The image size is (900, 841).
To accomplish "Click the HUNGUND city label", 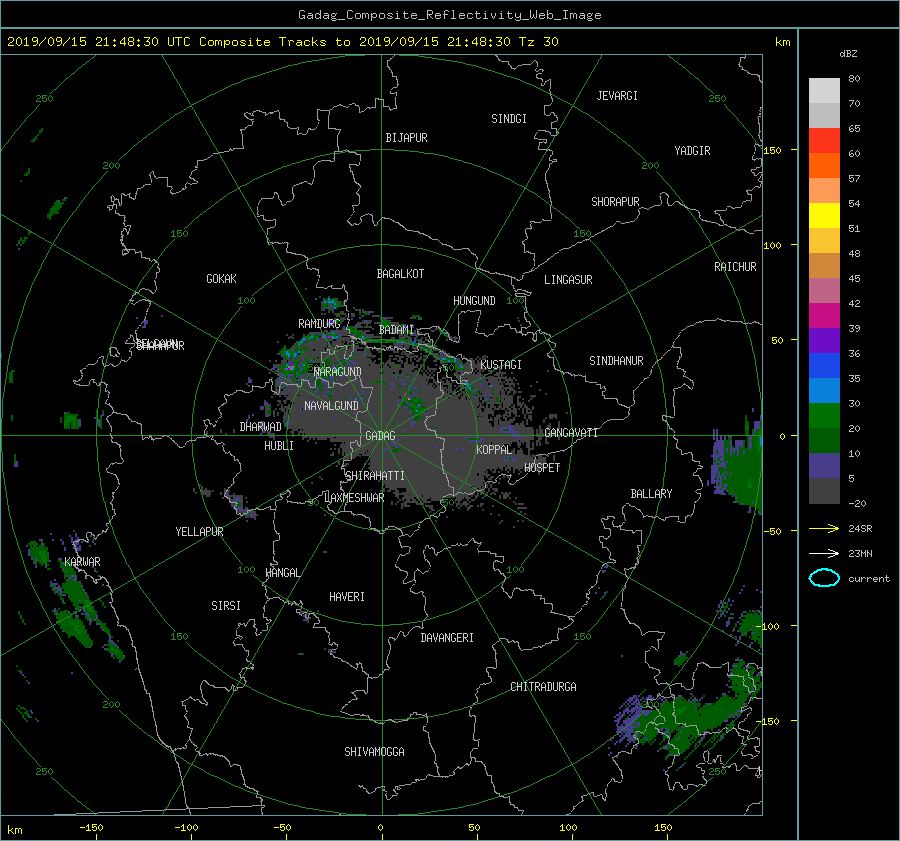I will coord(474,301).
